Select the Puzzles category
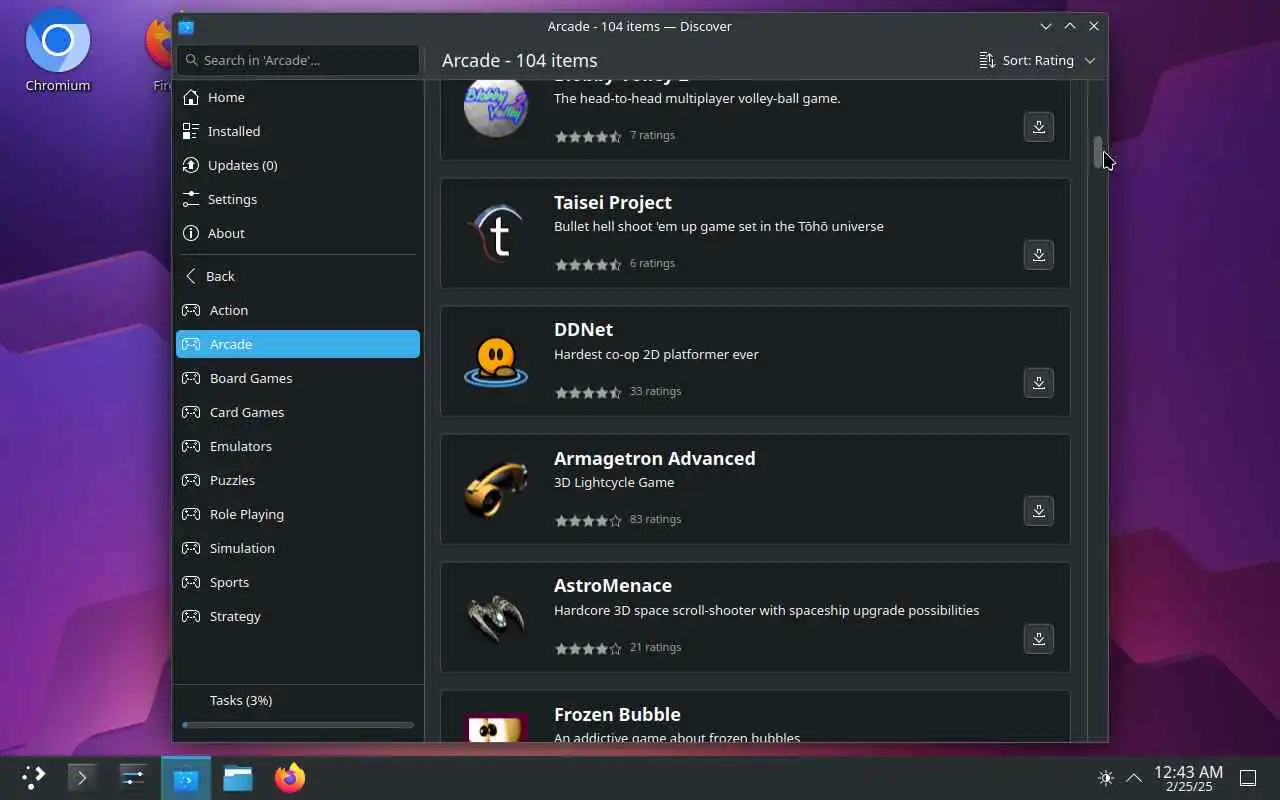1280x800 pixels. (298, 480)
